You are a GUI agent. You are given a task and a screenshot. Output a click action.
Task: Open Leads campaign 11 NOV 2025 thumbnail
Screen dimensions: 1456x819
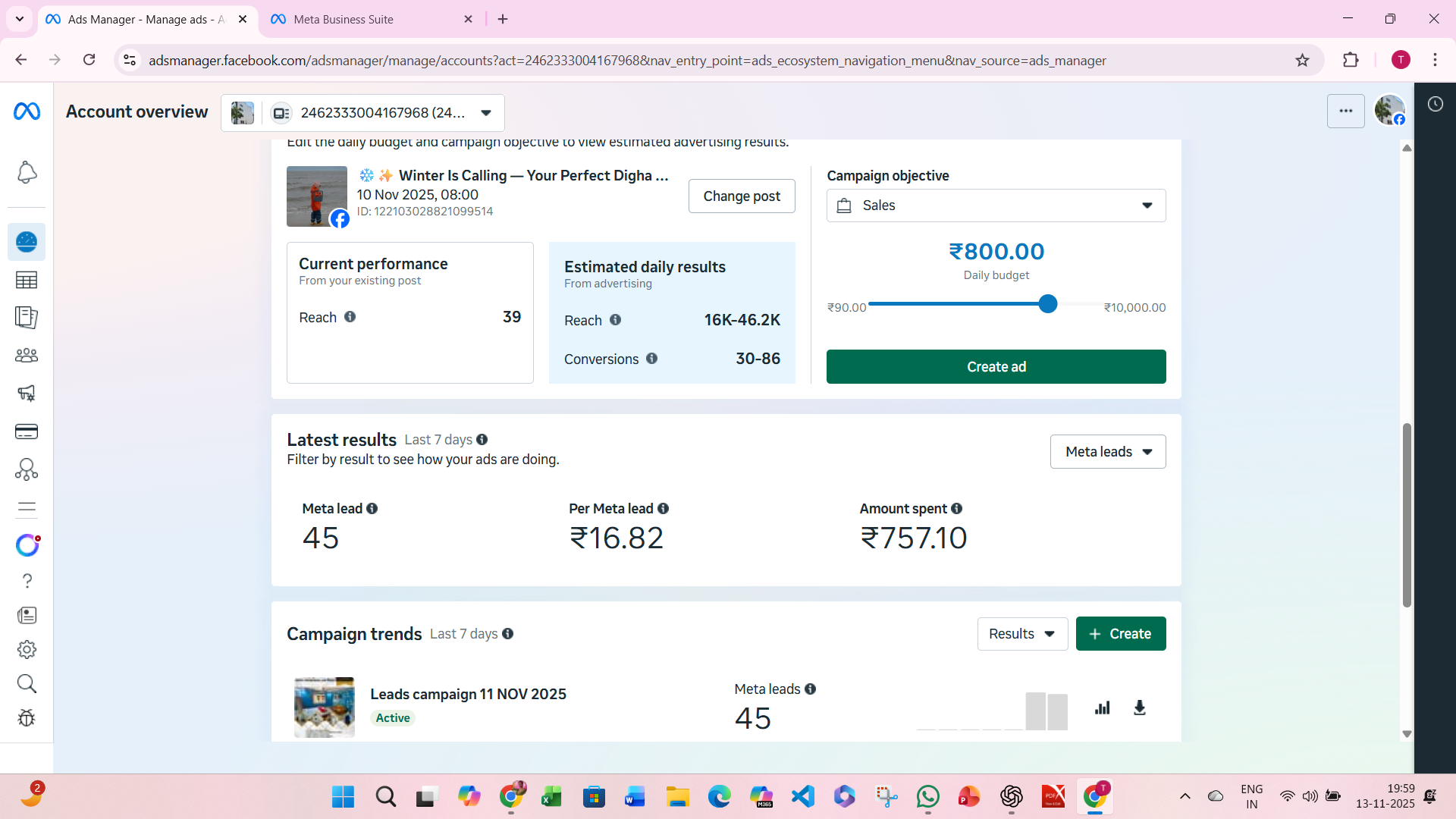point(325,708)
